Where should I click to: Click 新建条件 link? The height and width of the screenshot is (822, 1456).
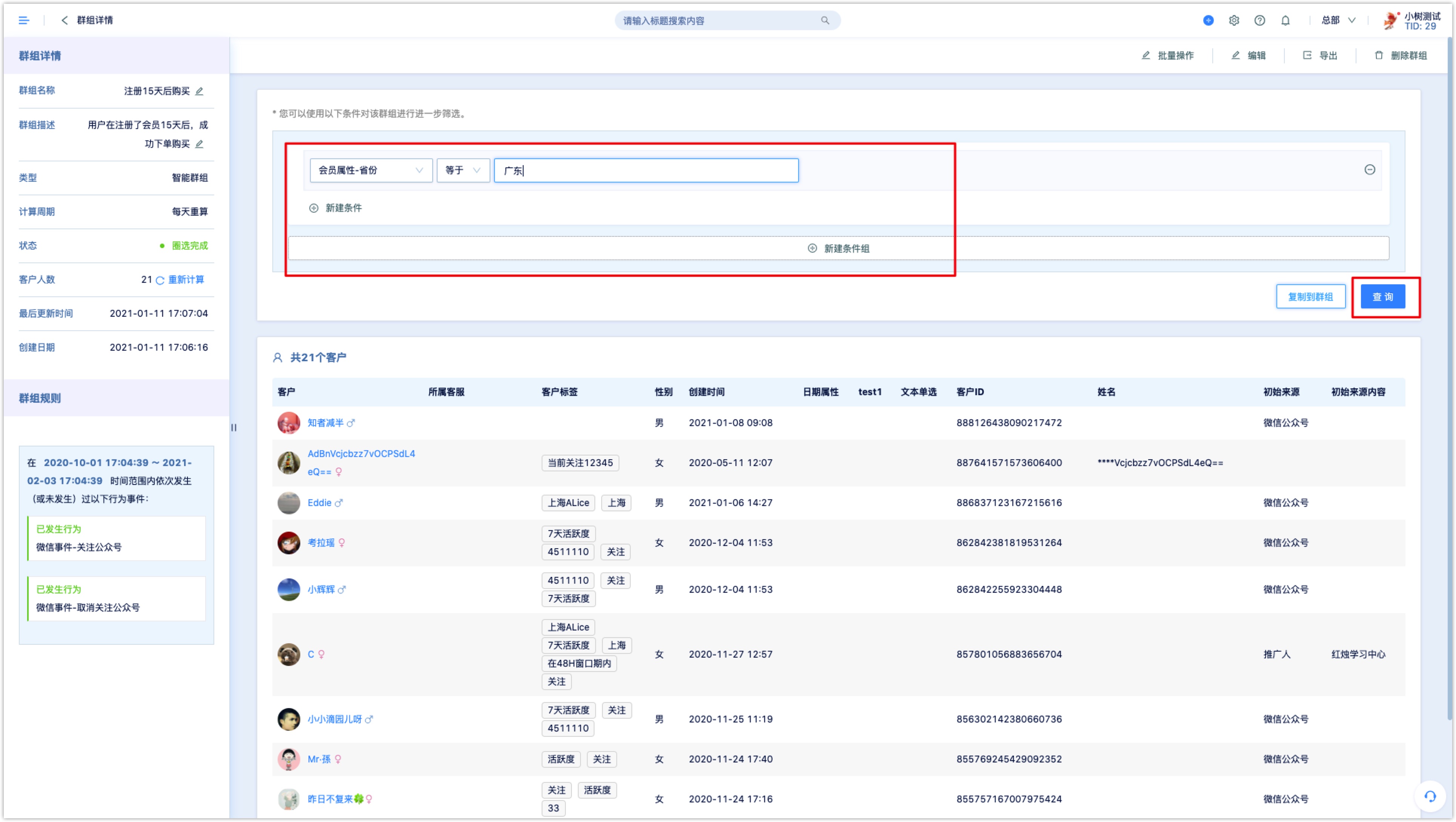(x=344, y=208)
